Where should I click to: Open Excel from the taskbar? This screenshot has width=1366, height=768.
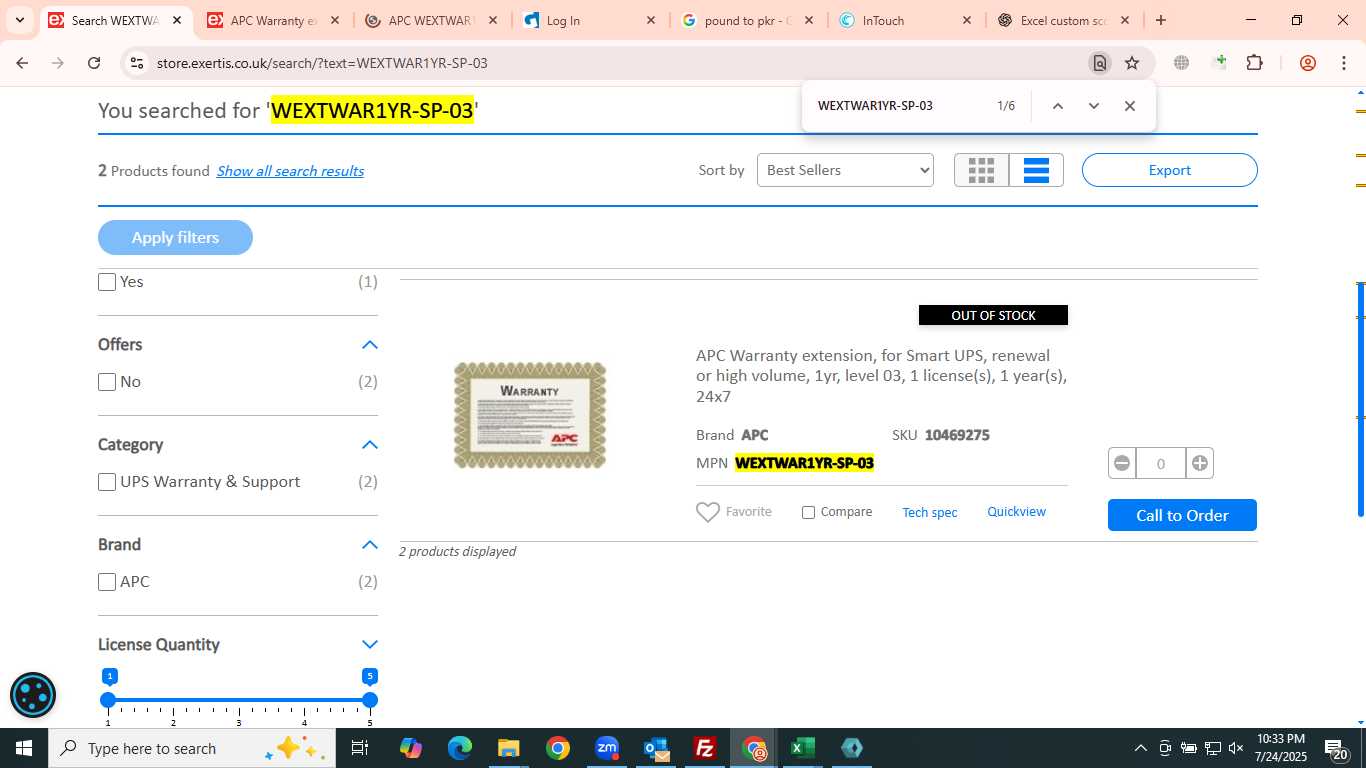pyautogui.click(x=802, y=748)
